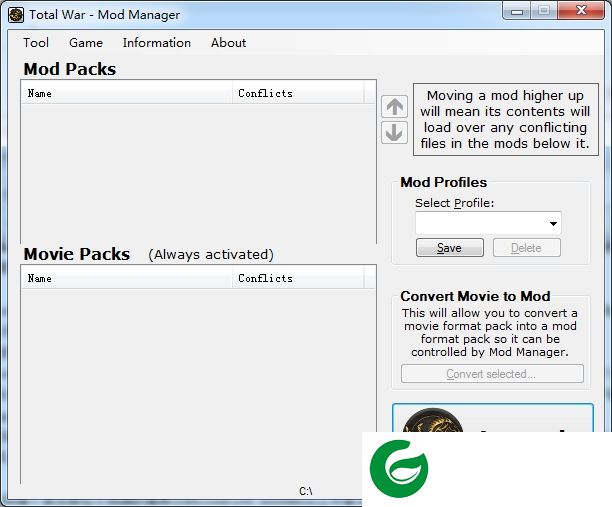Close the Mod Manager window

click(581, 11)
